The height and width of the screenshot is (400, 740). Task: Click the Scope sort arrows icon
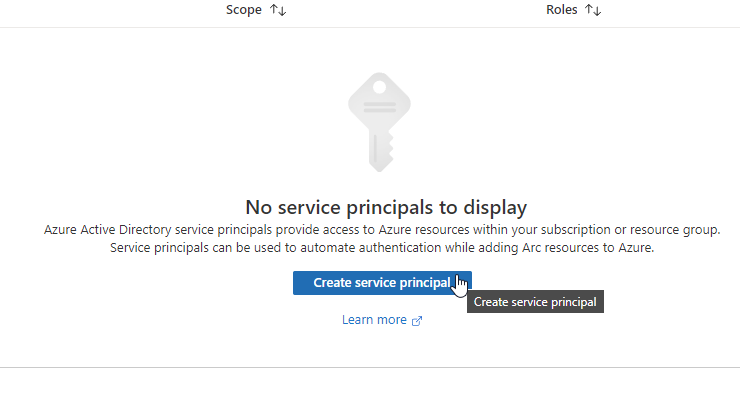coord(278,10)
